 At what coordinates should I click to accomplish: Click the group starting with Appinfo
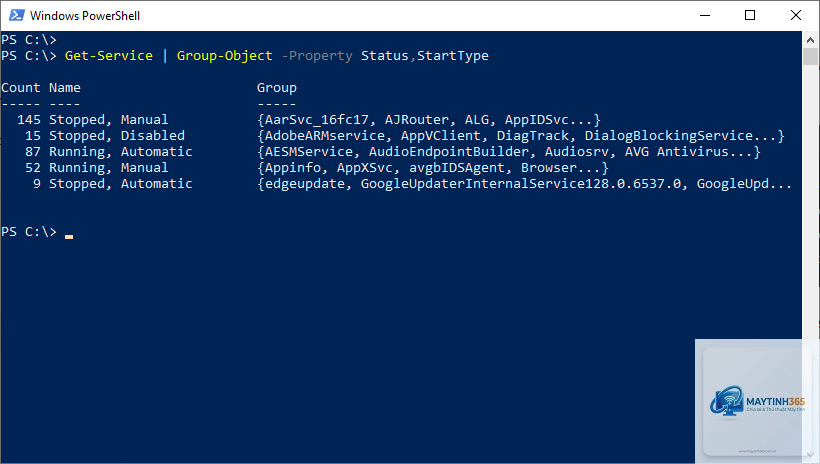click(x=433, y=168)
